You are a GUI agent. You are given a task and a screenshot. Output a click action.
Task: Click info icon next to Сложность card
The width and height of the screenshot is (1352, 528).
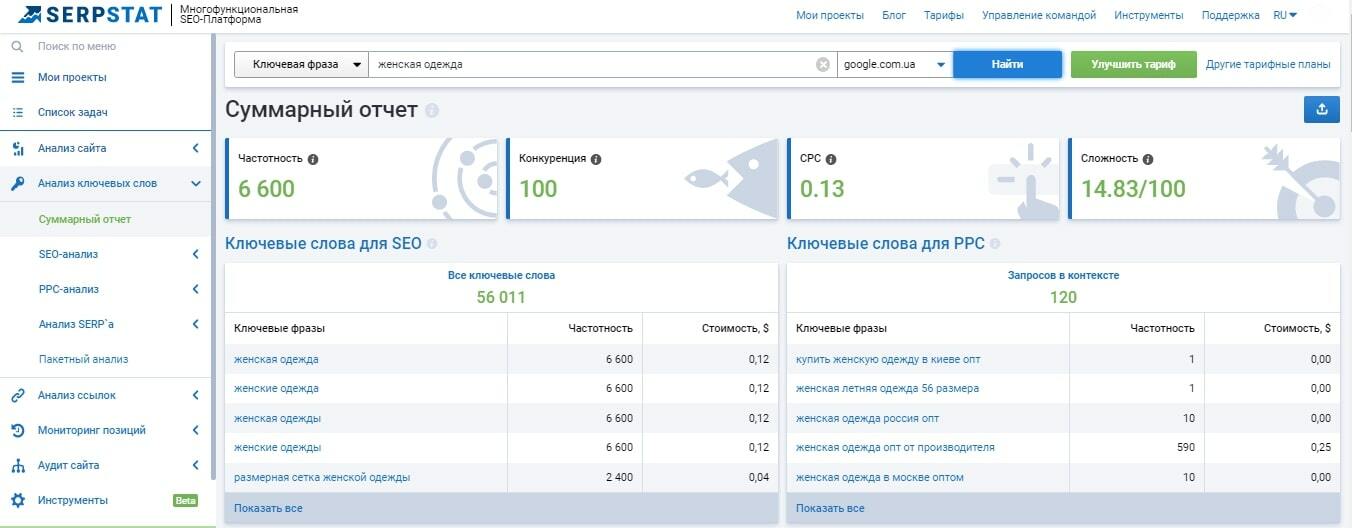(x=1148, y=159)
